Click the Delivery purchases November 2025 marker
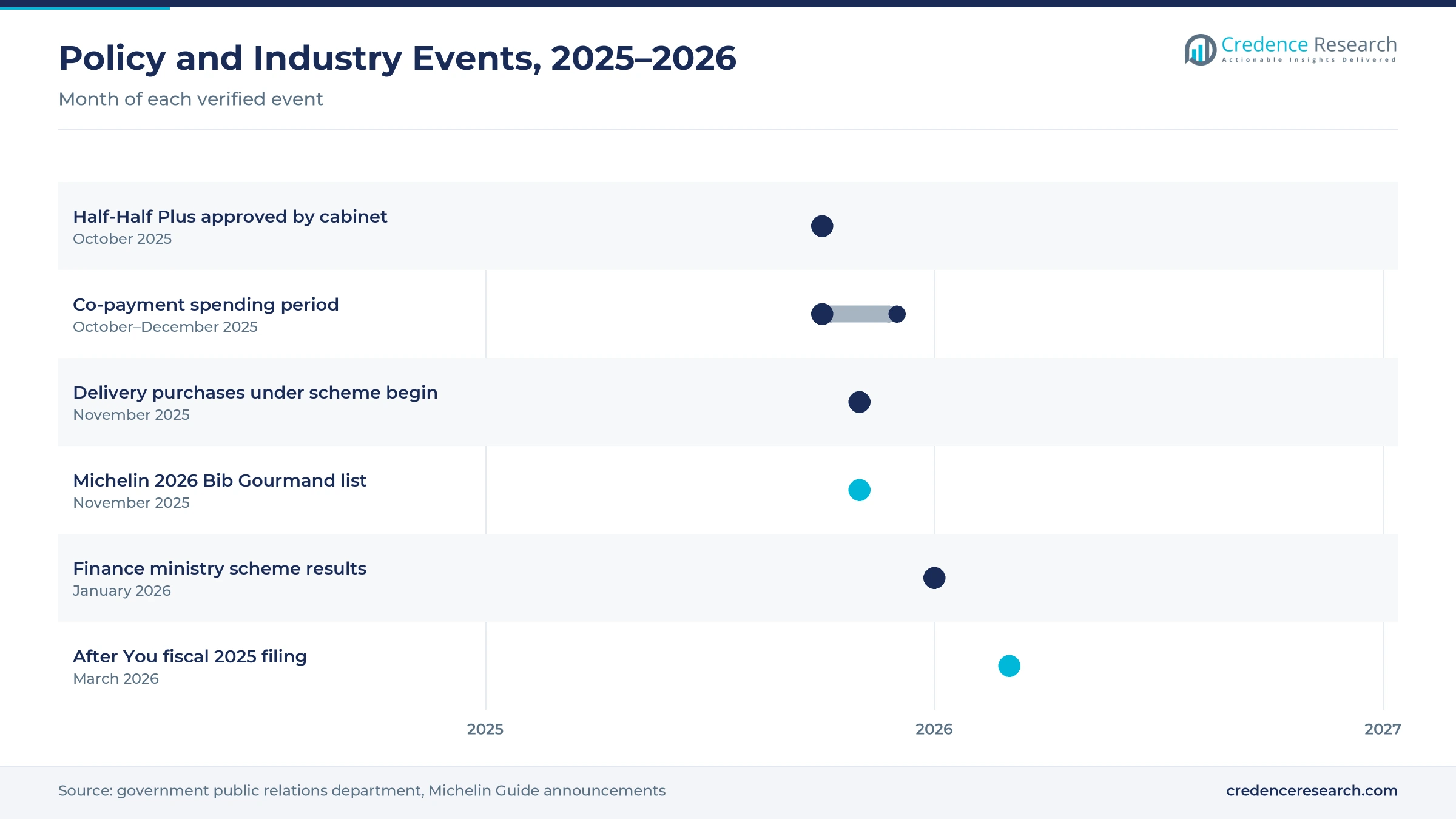 click(859, 402)
